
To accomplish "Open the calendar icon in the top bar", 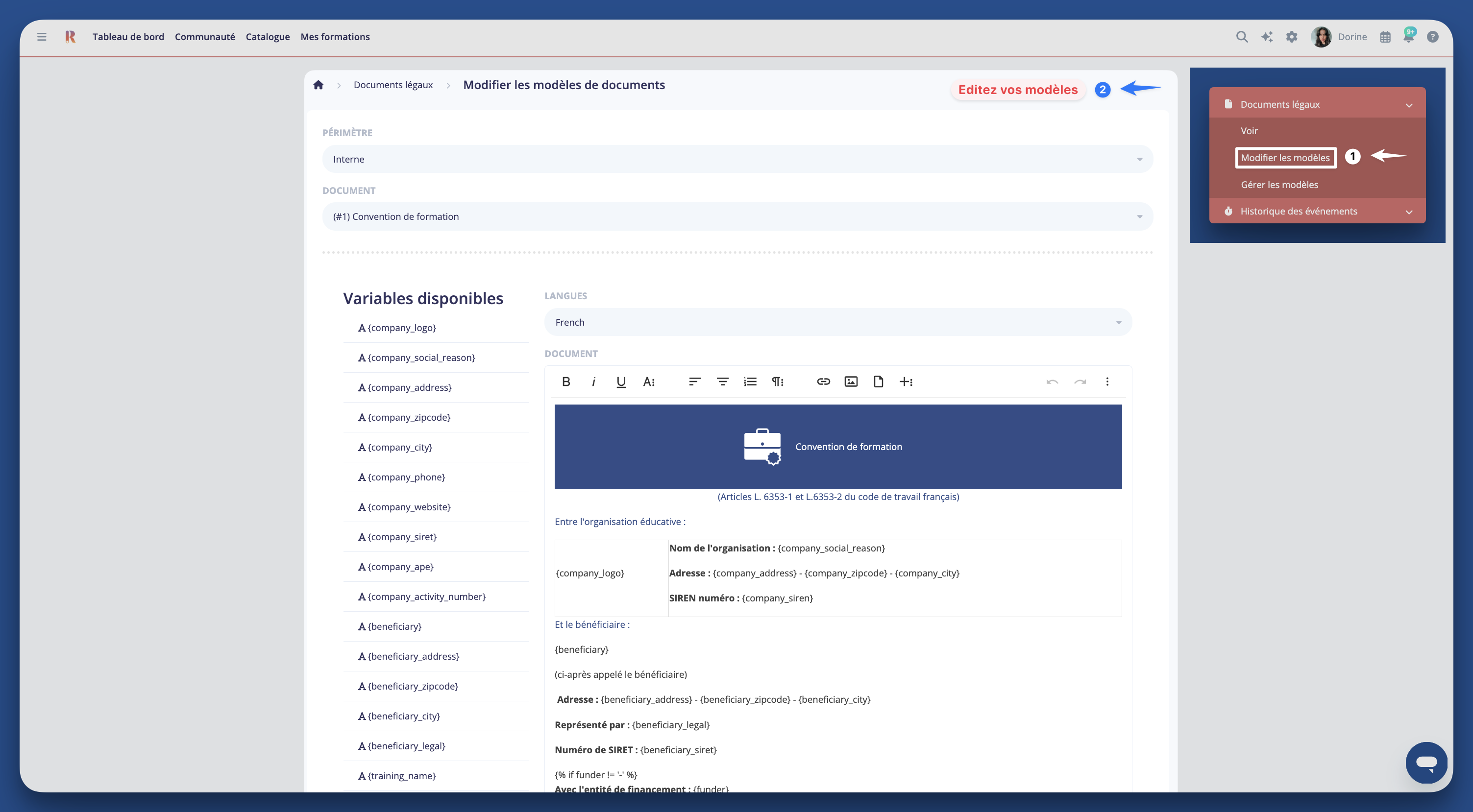I will click(1385, 36).
